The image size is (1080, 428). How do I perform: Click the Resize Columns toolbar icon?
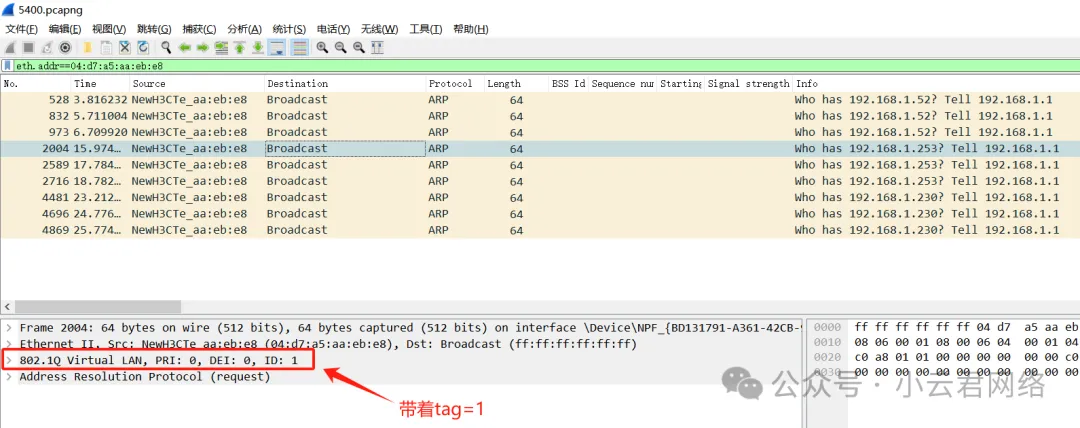point(377,47)
